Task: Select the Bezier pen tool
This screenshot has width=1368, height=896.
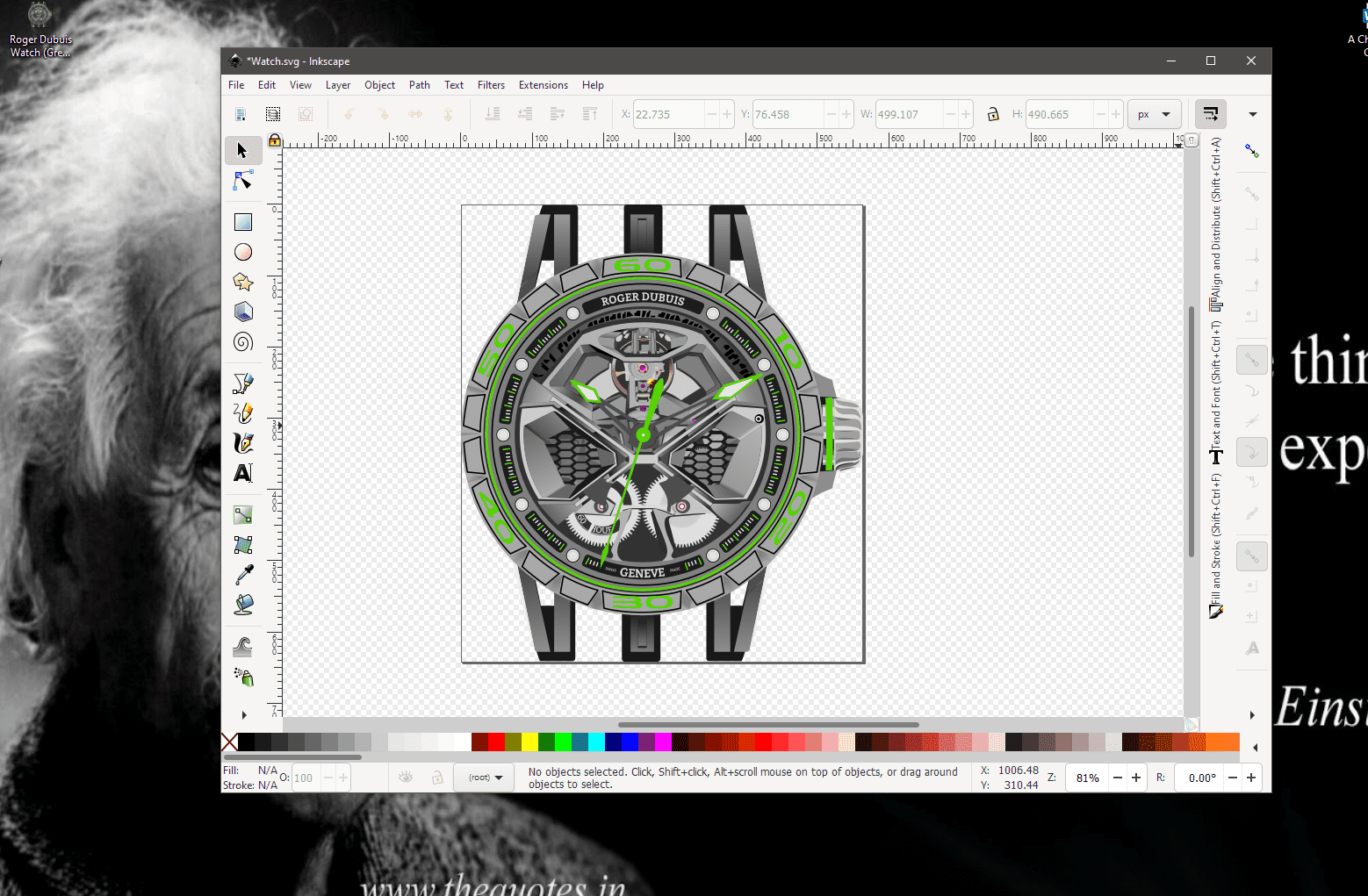Action: pos(243,383)
